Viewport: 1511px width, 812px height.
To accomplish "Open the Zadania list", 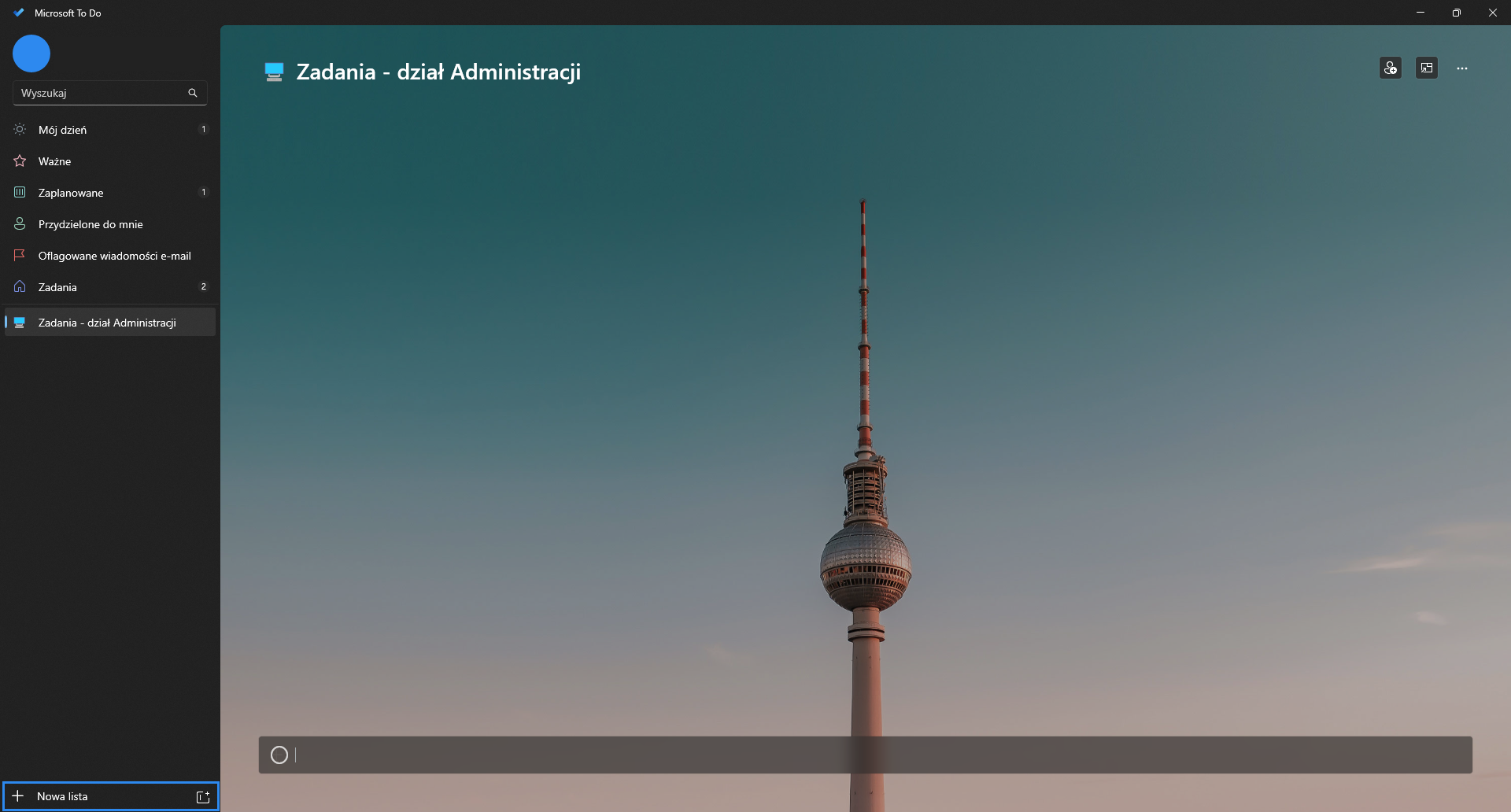I will pos(109,287).
